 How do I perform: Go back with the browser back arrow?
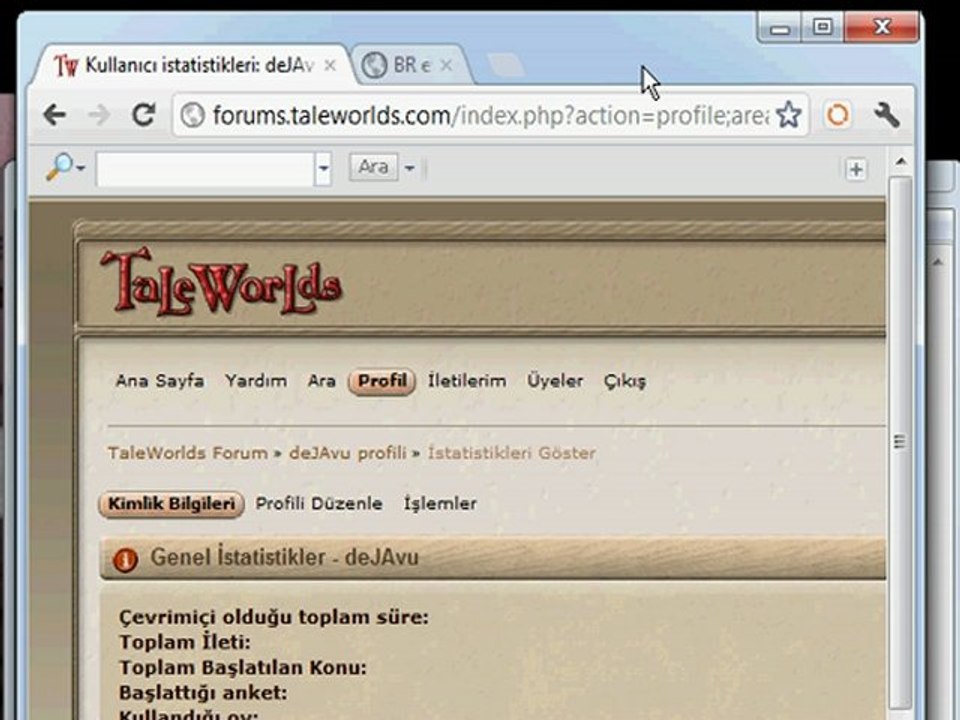[x=55, y=114]
